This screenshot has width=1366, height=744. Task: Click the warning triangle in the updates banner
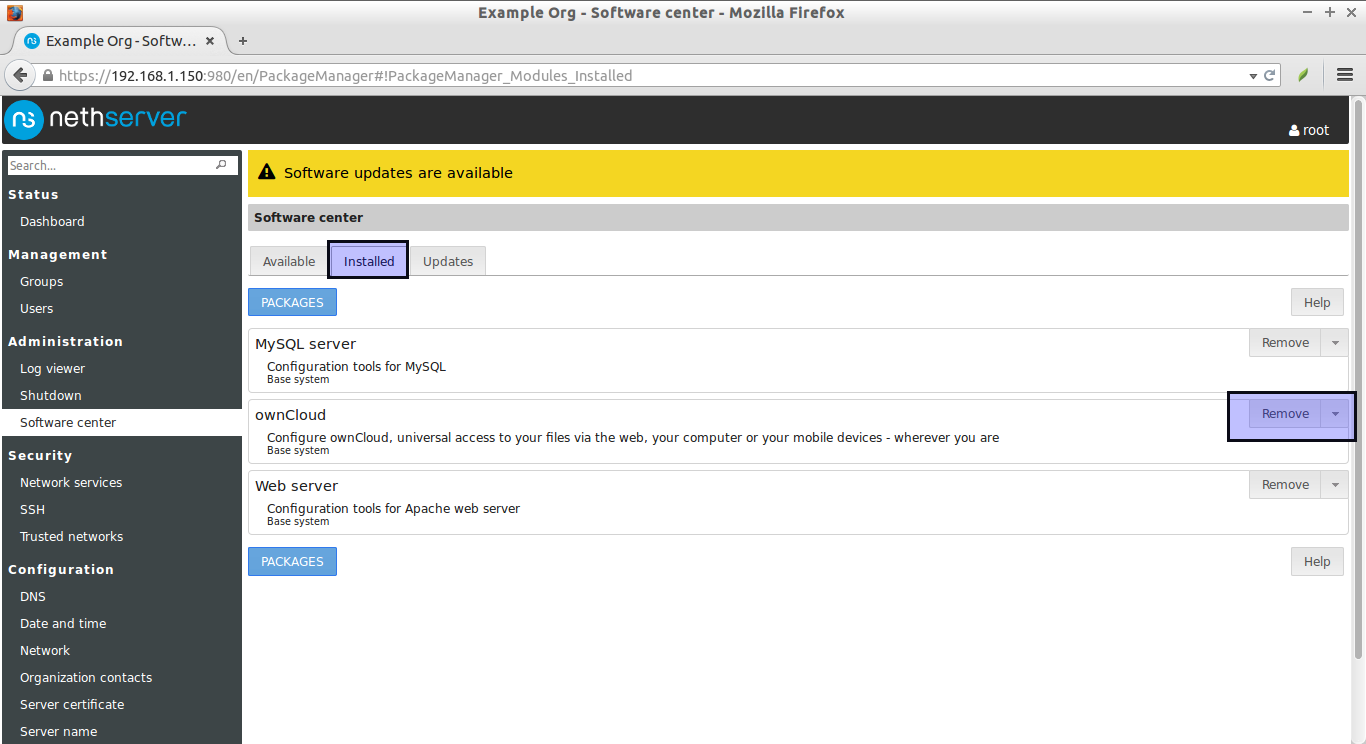click(x=266, y=172)
